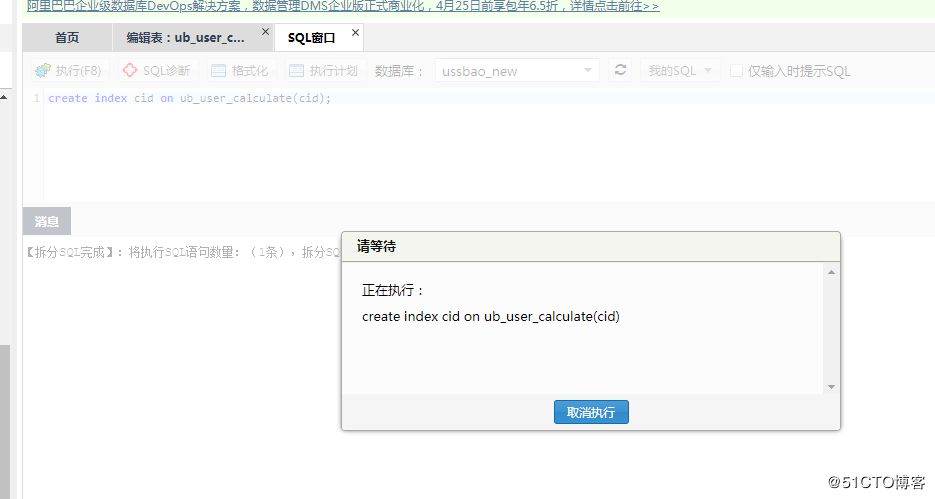Click the left panel scrollbar thumb
The image size is (935, 499).
5,421
